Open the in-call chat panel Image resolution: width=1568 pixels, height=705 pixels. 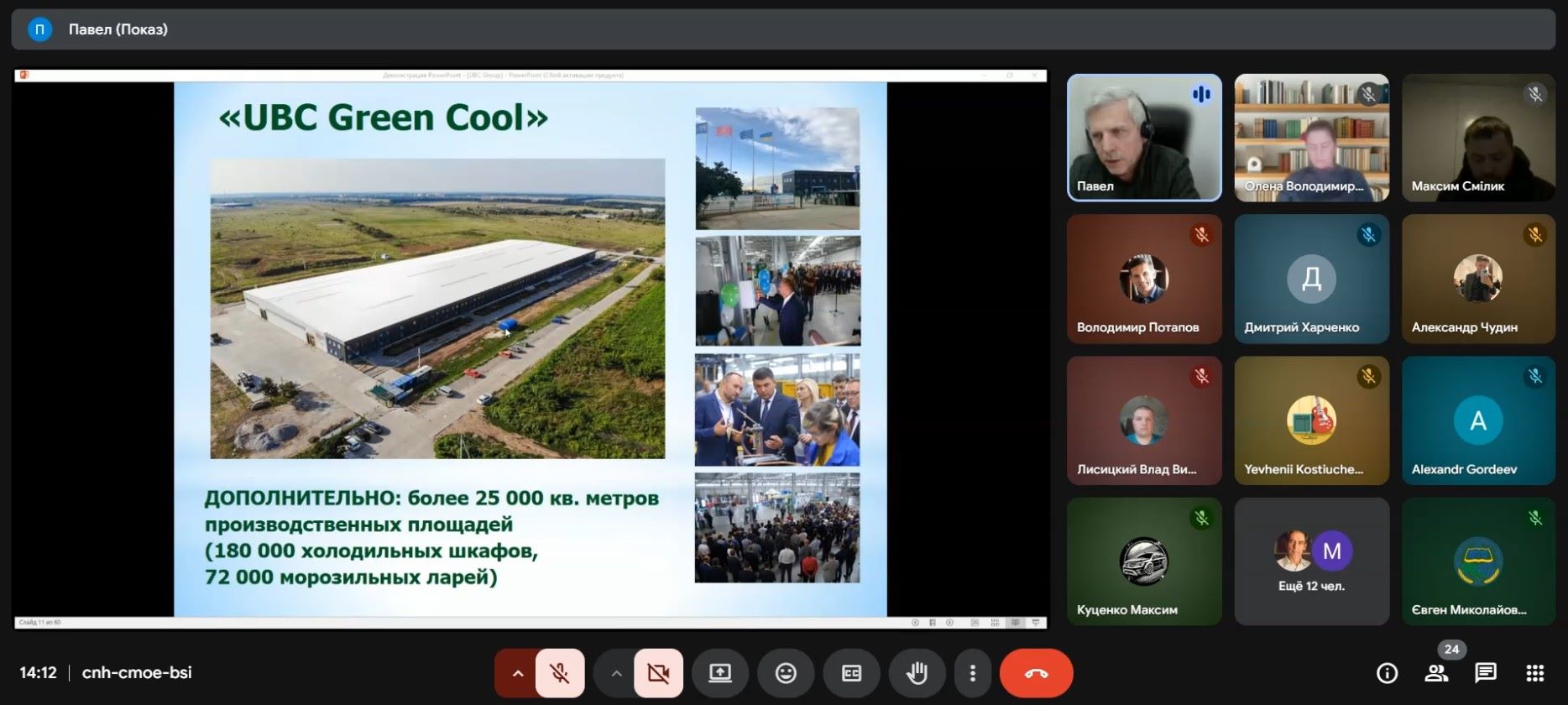point(1486,673)
